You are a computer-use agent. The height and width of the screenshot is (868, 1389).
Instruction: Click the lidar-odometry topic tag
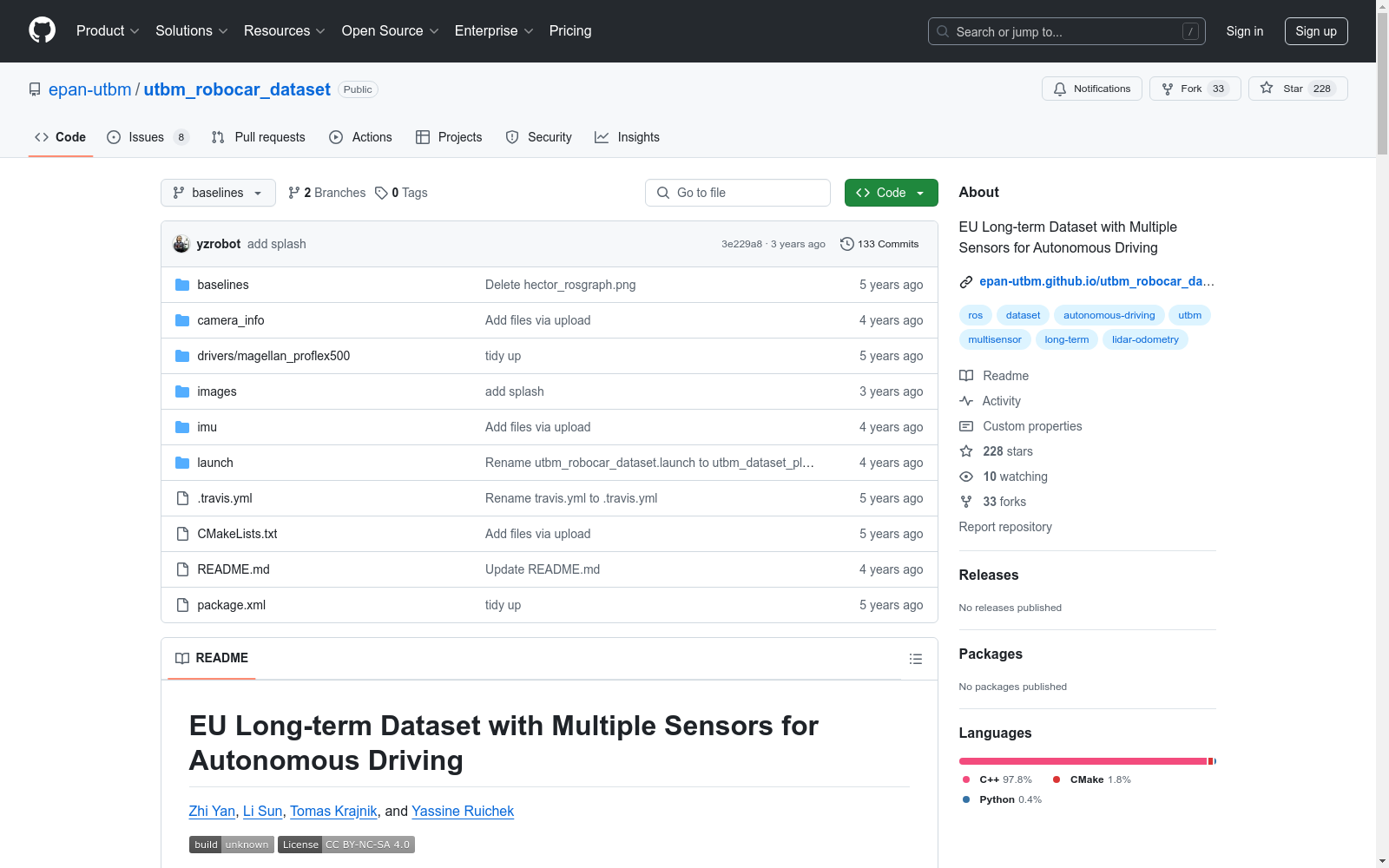[1145, 339]
